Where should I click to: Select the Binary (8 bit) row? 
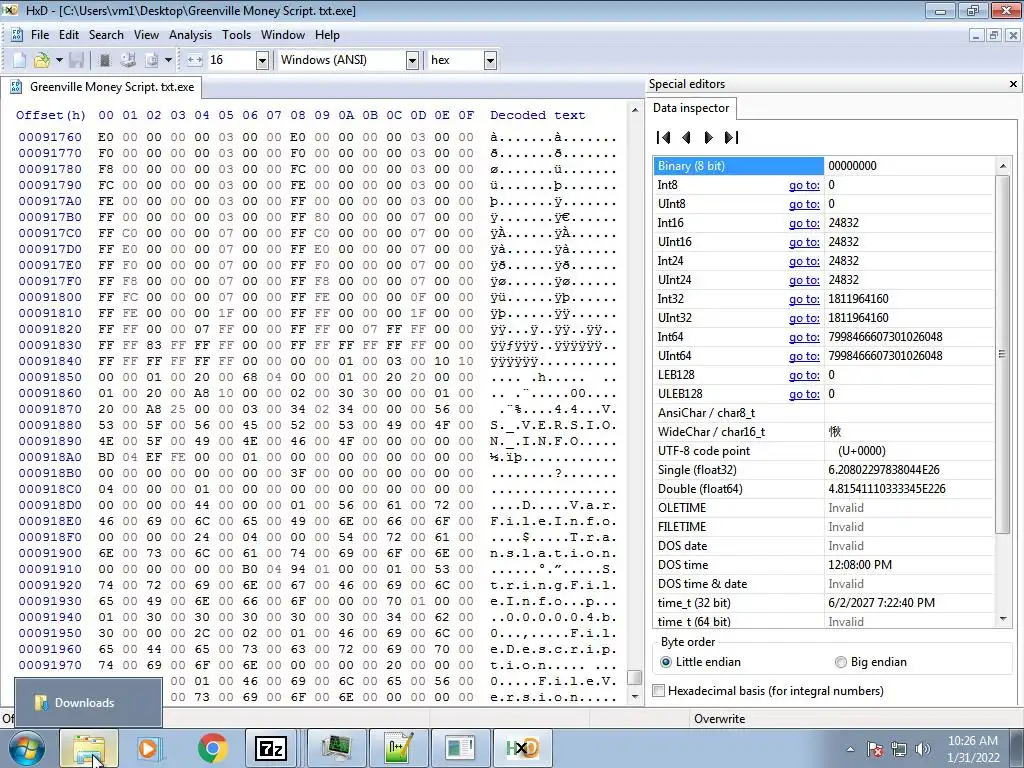tap(824, 166)
